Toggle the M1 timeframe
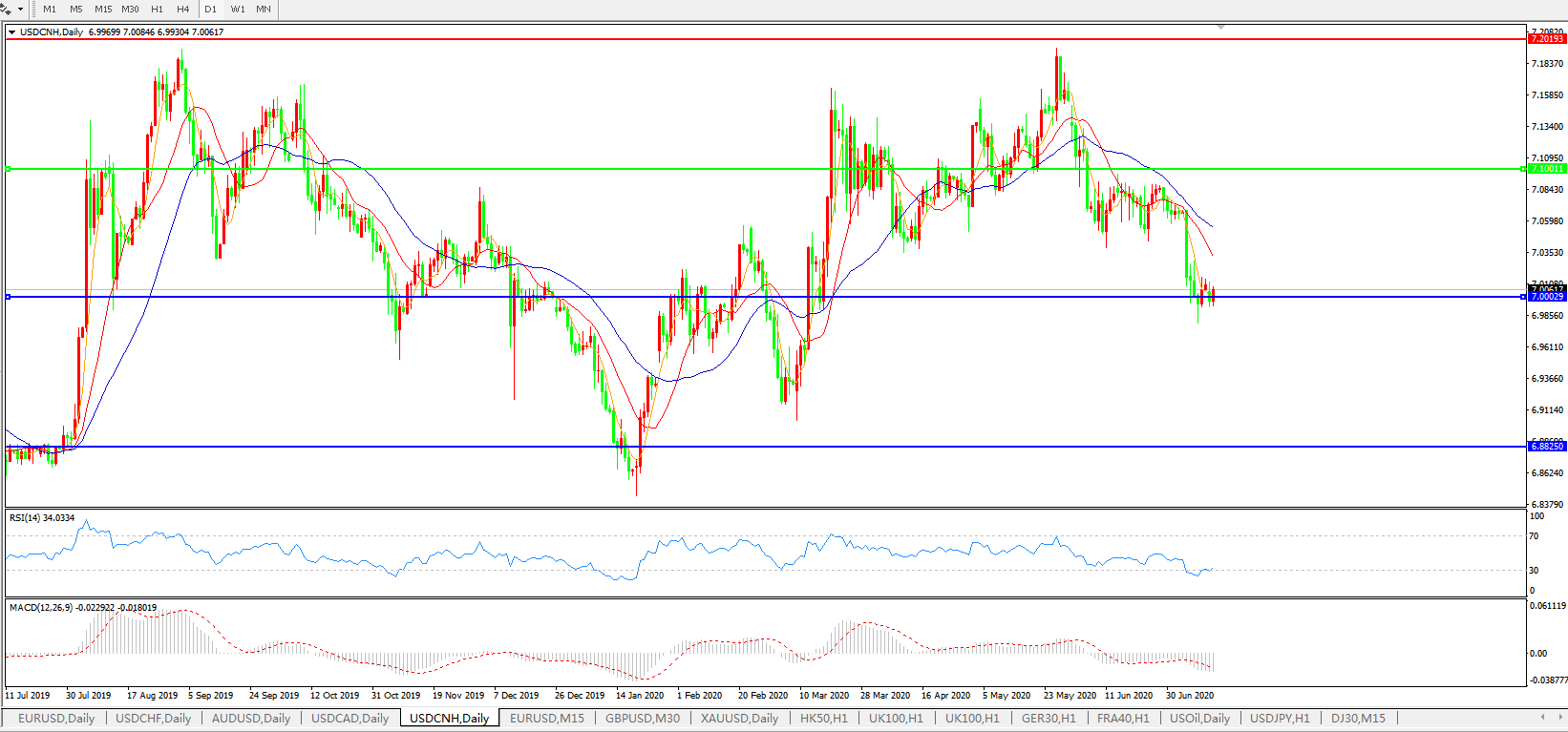1568x732 pixels. coord(50,10)
